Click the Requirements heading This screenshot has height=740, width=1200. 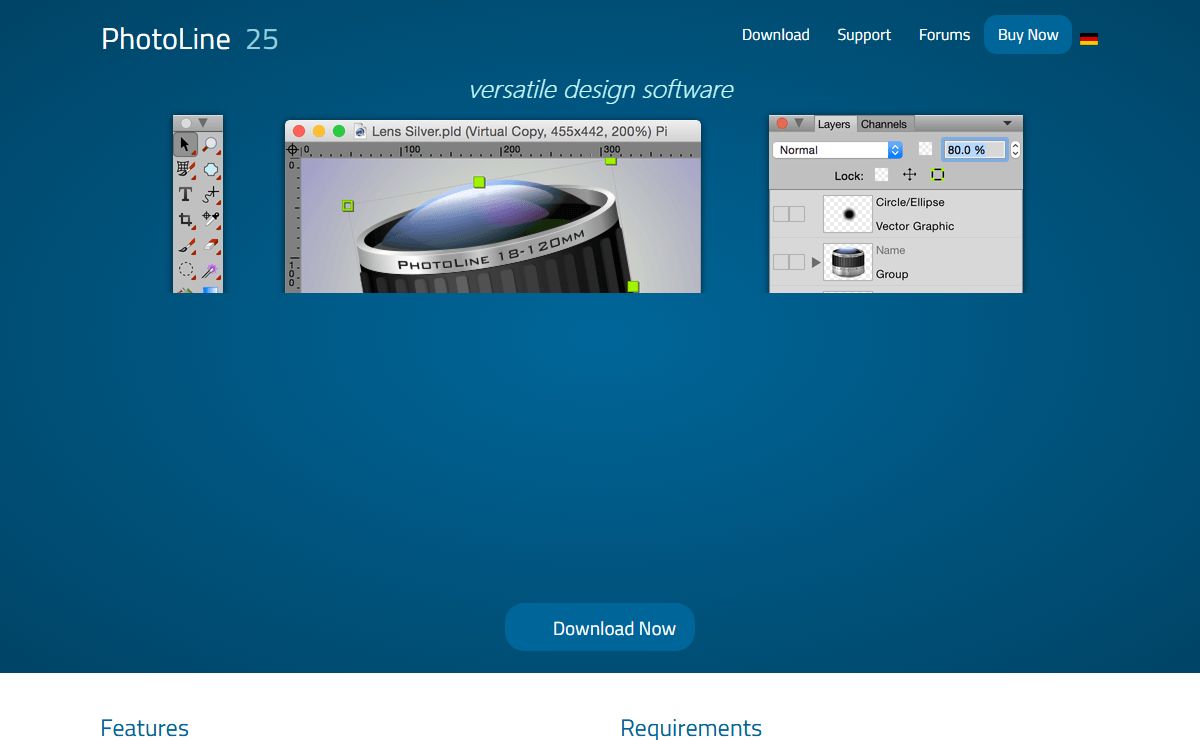click(691, 727)
